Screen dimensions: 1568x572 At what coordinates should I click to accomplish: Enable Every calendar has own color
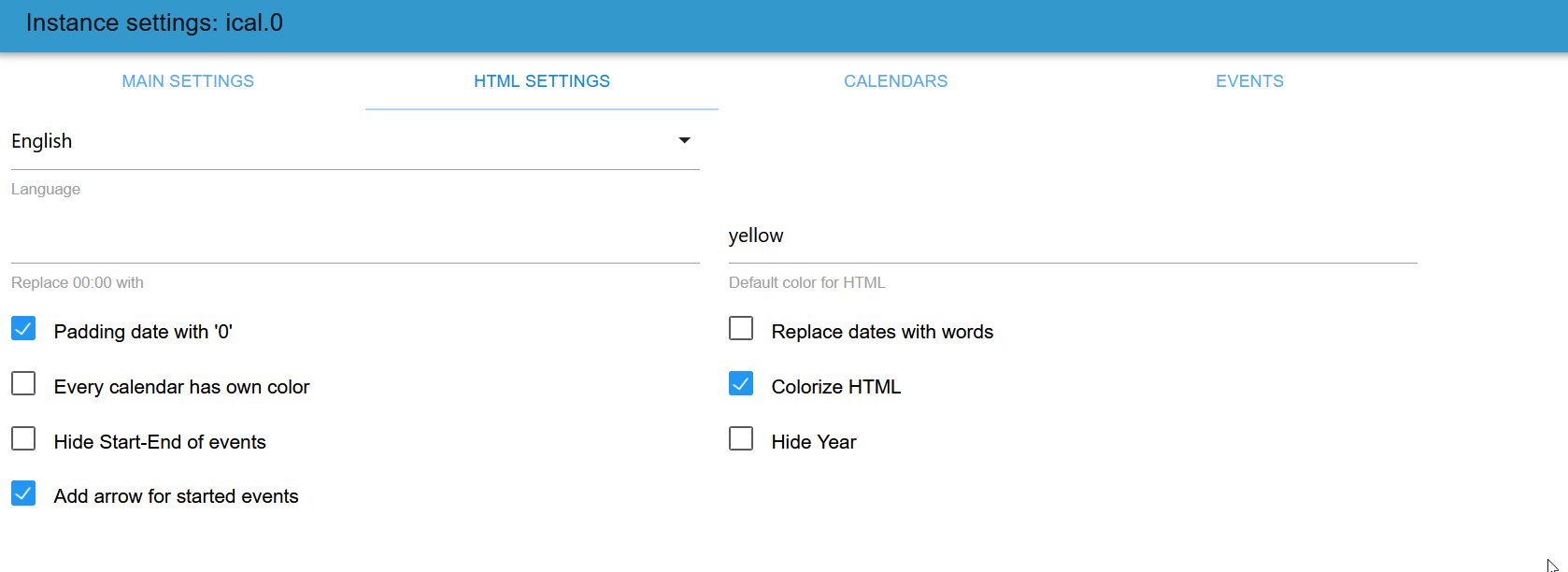(x=23, y=384)
